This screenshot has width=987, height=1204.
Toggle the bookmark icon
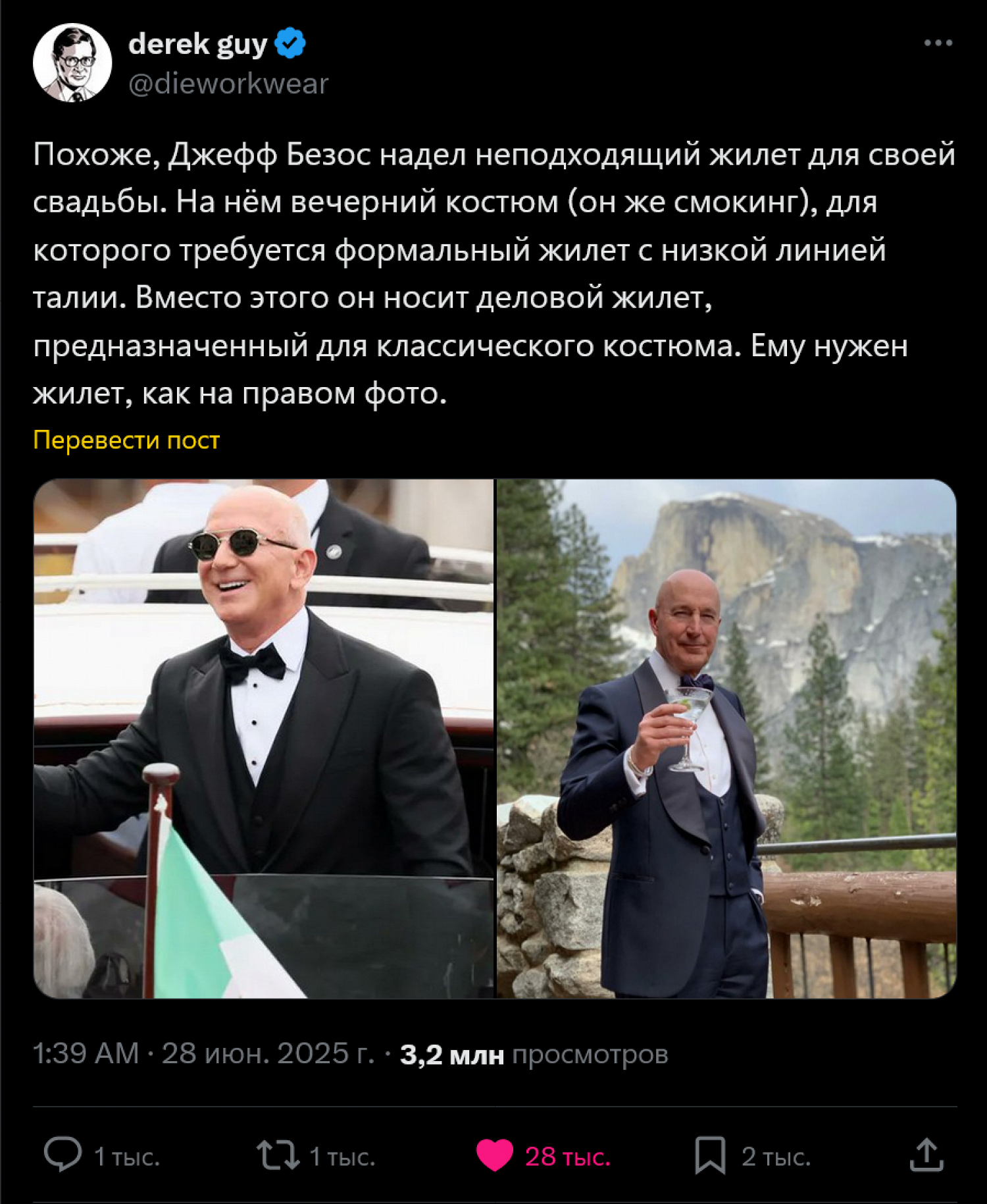710,1155
